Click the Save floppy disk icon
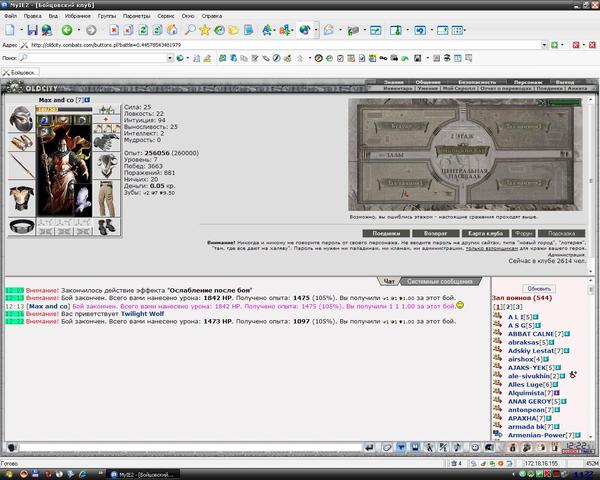600x480 pixels. click(x=32, y=30)
